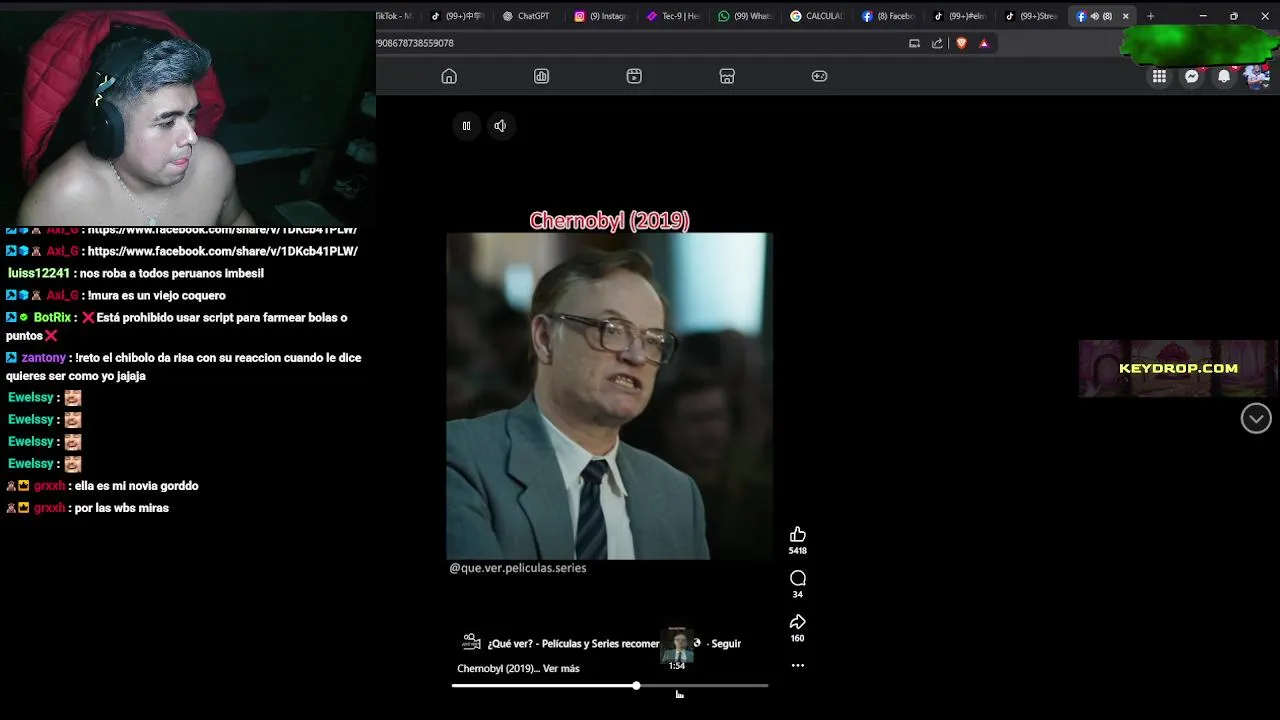The width and height of the screenshot is (1280, 720).
Task: Open Facebook Reels video icon
Action: point(634,76)
